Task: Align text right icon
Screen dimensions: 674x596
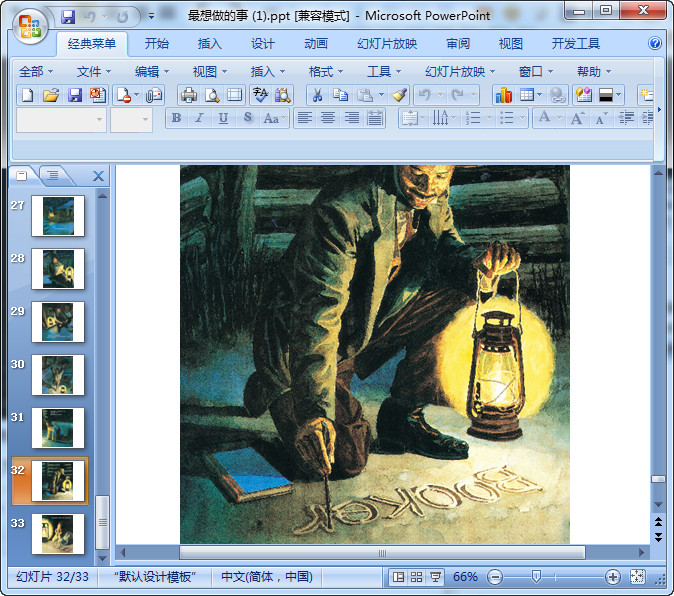Action: click(352, 118)
